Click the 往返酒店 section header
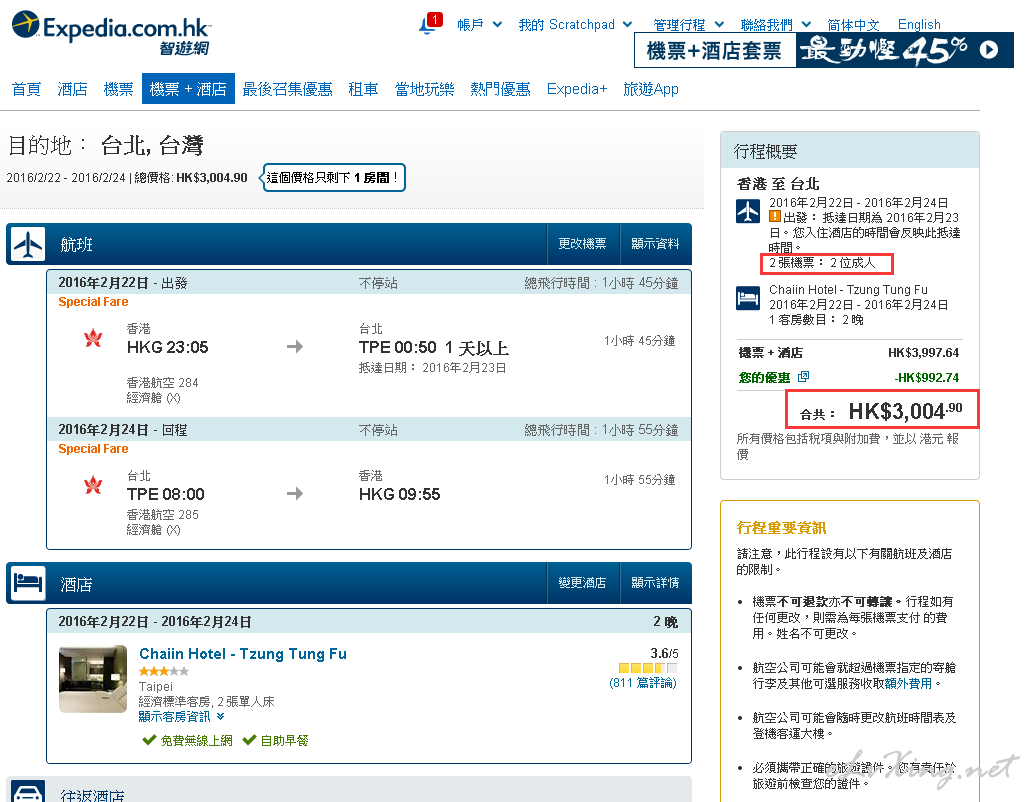The height and width of the screenshot is (802, 1030). point(93,795)
